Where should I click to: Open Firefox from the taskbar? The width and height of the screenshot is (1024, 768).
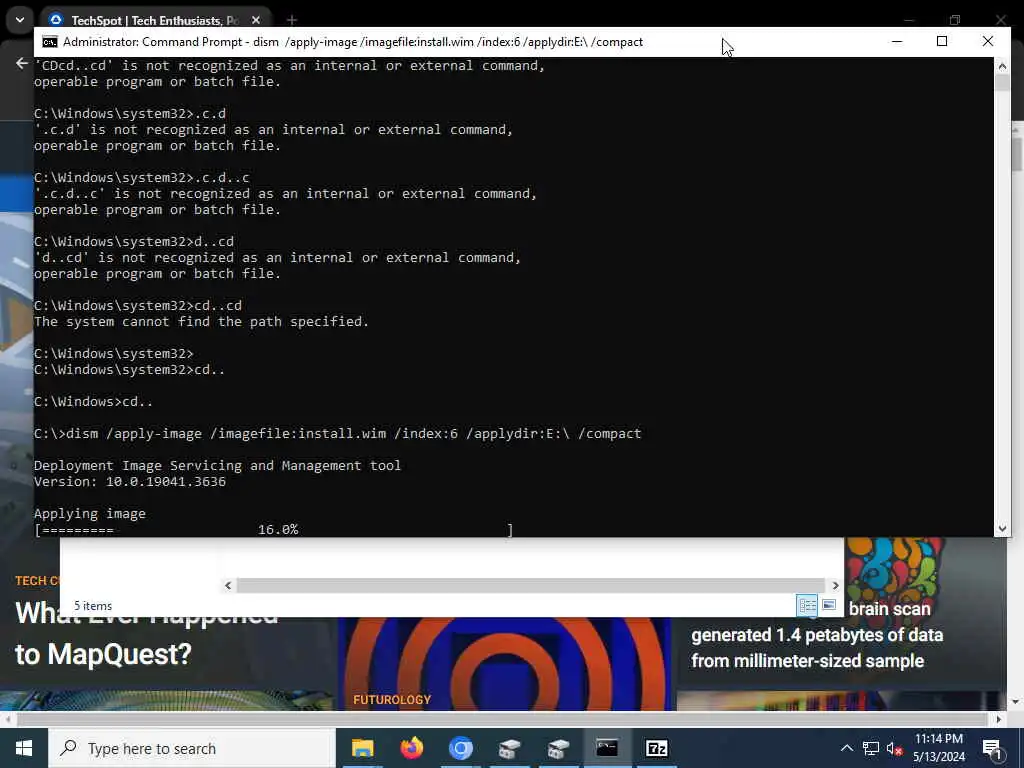[x=411, y=748]
